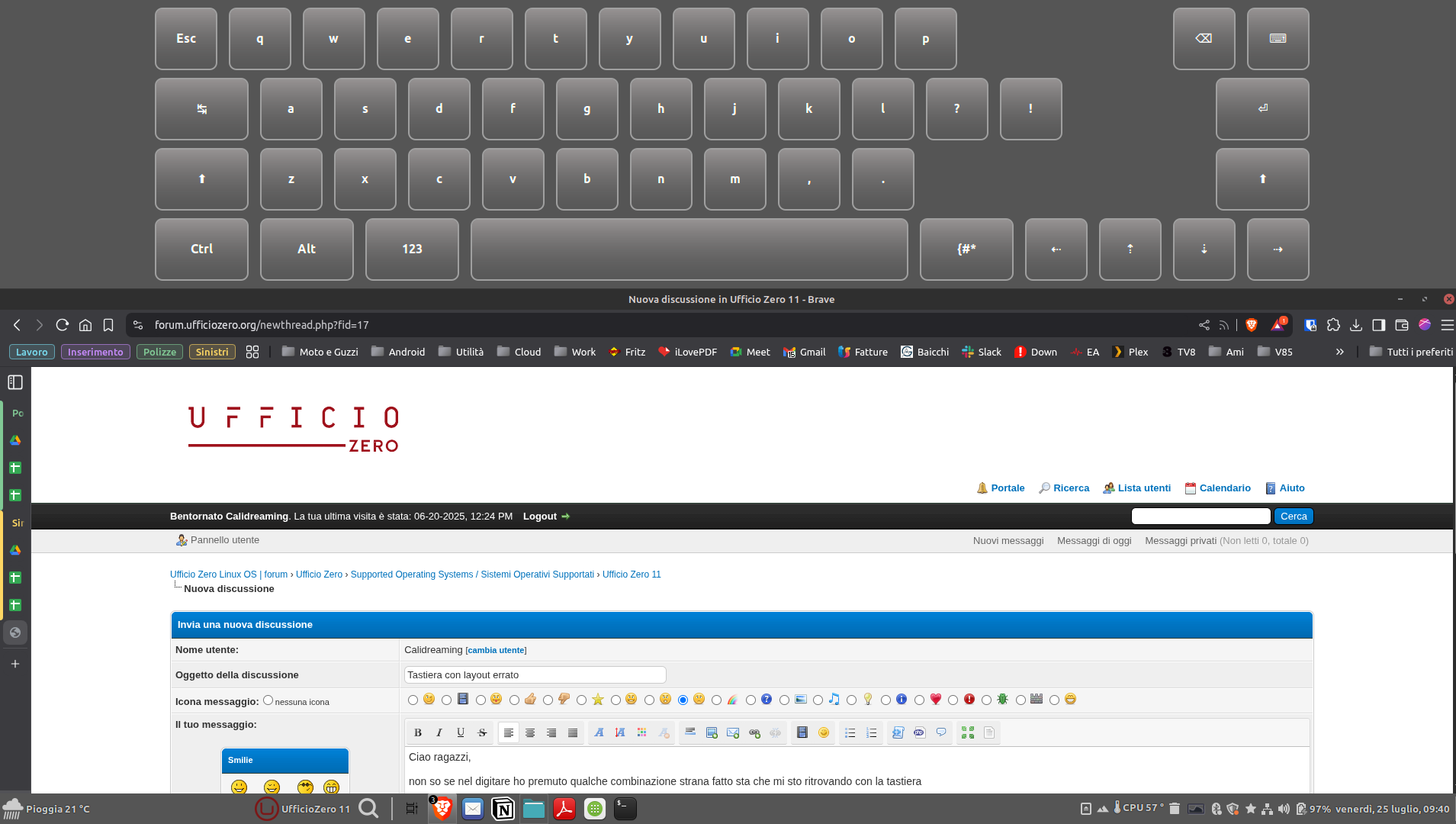Open the 'Tutti i preferiti' bookmarks folder
Image resolution: width=1456 pixels, height=824 pixels.
[1411, 352]
